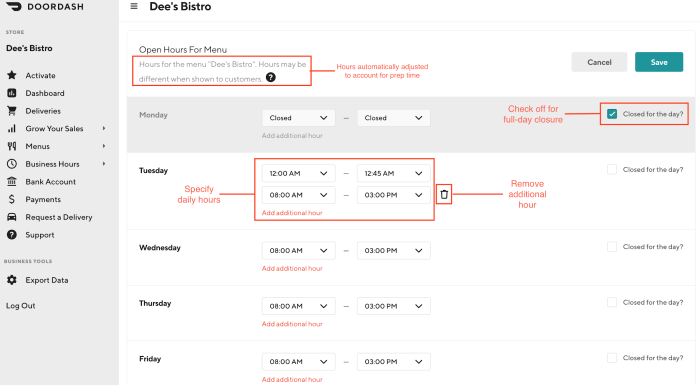Click the Bank Account building icon

pyautogui.click(x=12, y=182)
